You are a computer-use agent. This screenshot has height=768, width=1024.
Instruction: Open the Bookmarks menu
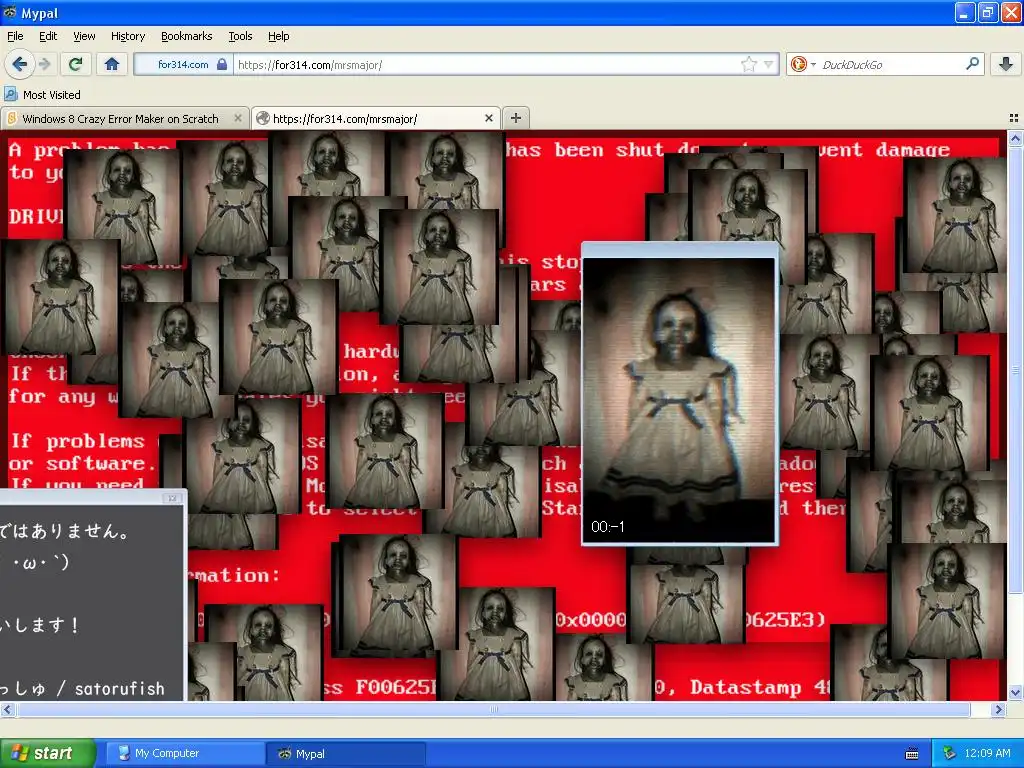[x=186, y=36]
